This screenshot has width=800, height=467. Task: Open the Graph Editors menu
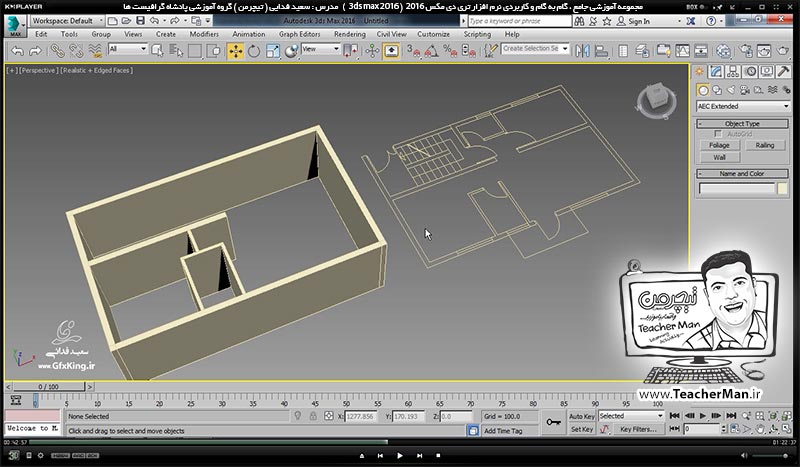coord(299,34)
